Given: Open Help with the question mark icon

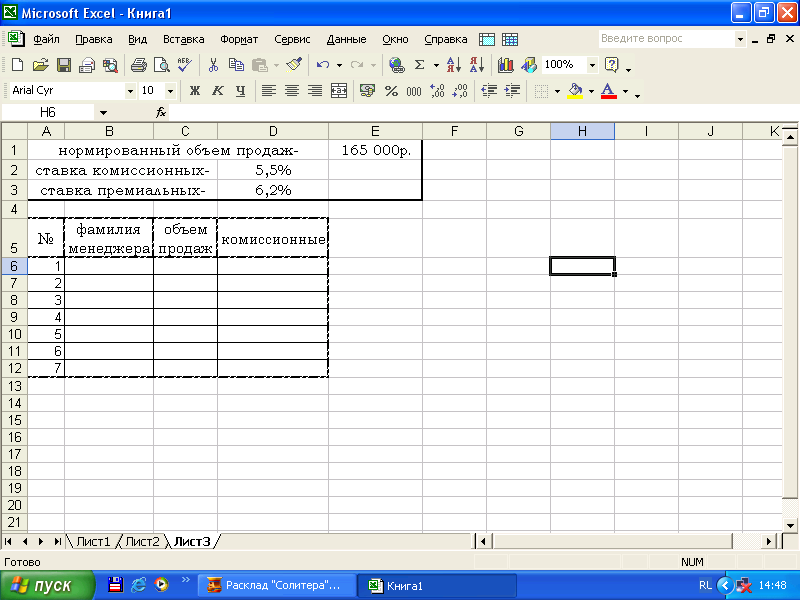Looking at the screenshot, I should (x=611, y=65).
